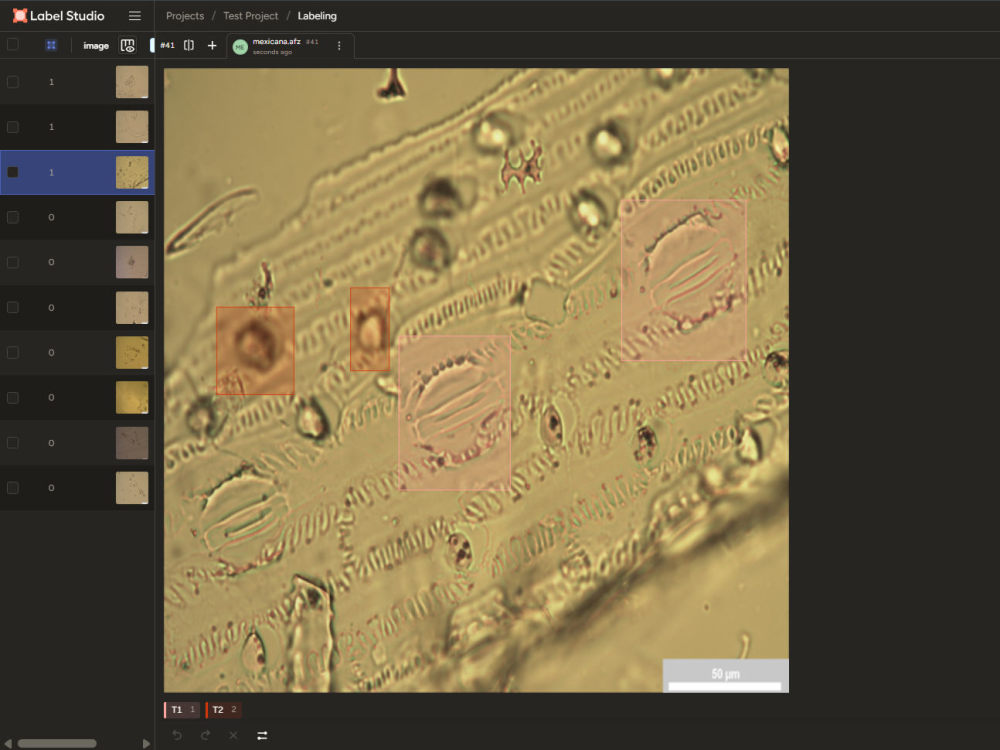Select annotation tab #41

coord(167,45)
